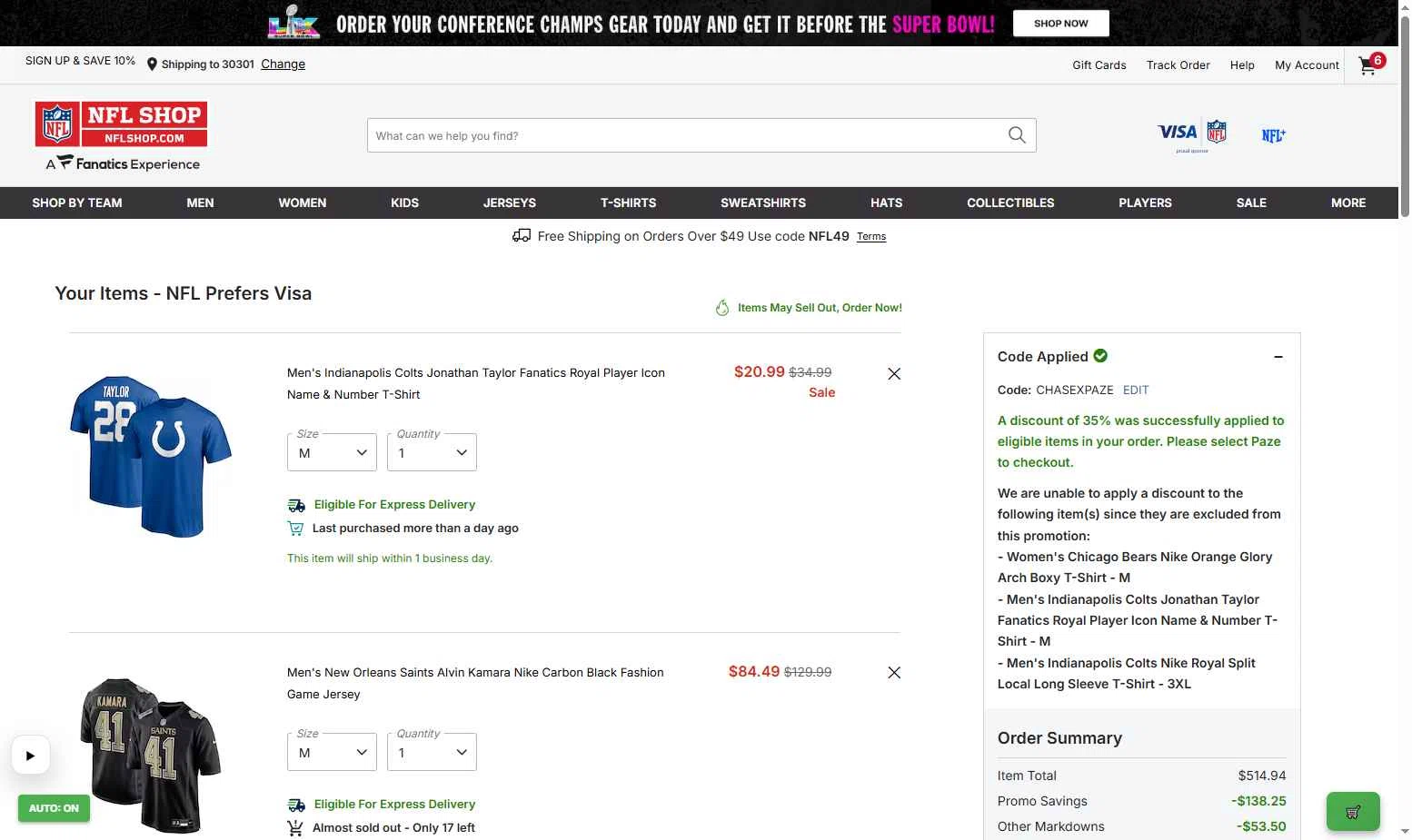Screen dimensions: 1412x840
Task: Open the Help link
Action: [1242, 65]
